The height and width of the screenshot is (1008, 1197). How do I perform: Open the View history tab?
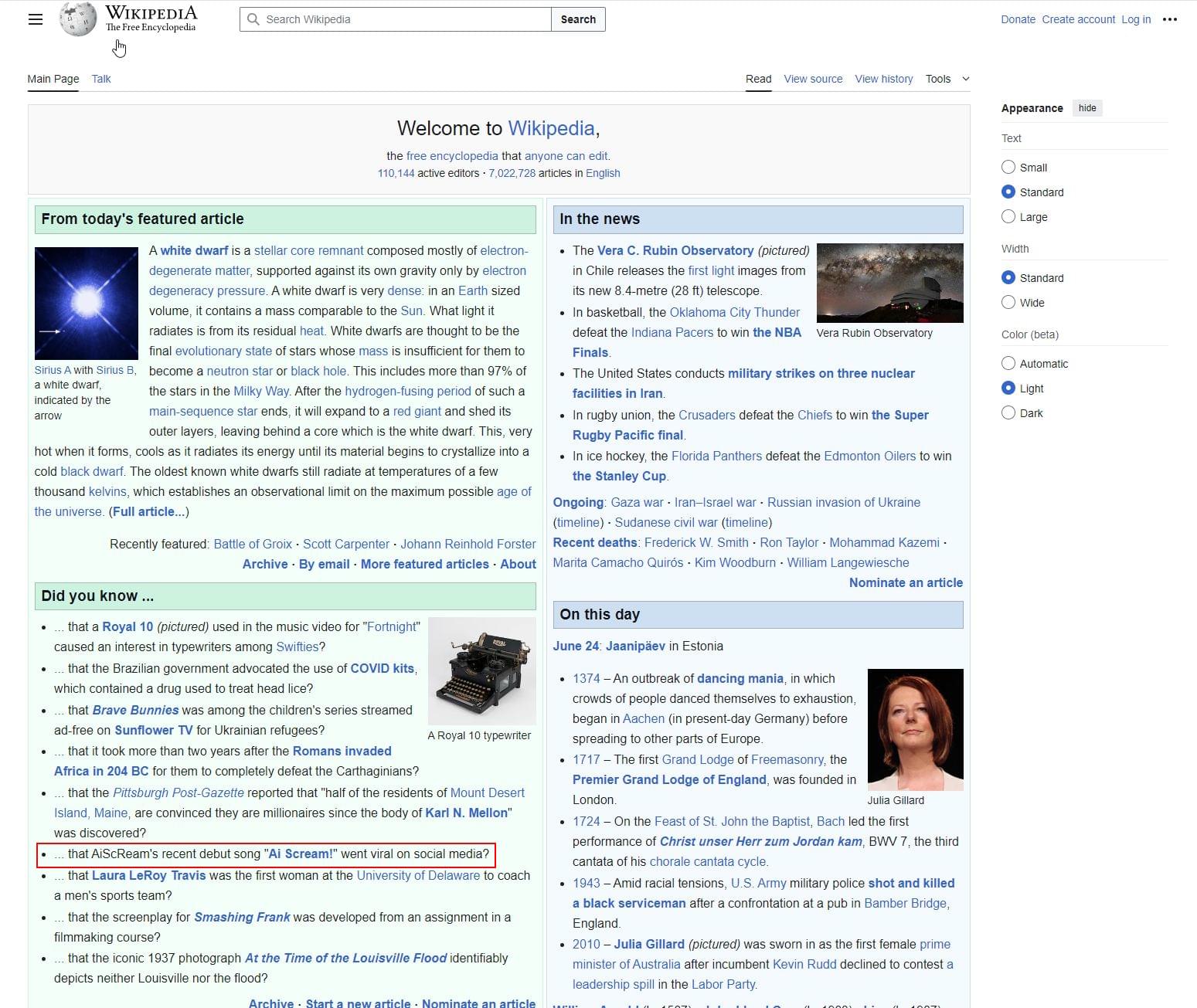pos(883,79)
